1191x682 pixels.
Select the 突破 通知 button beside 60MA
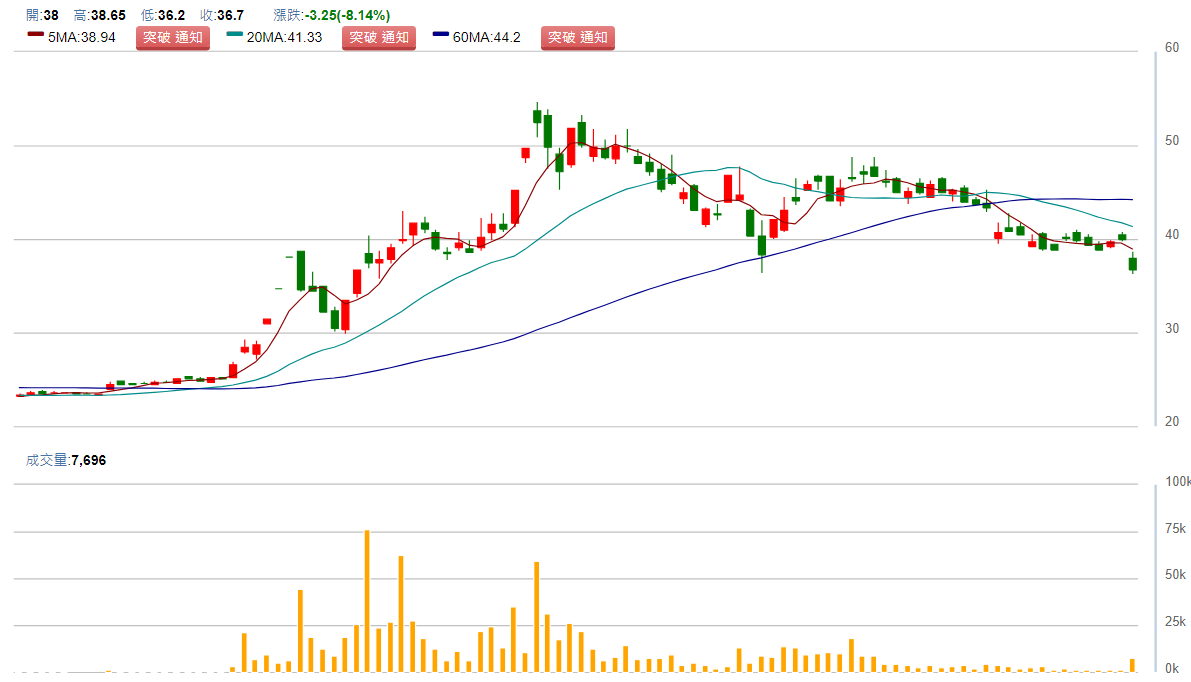[x=578, y=38]
